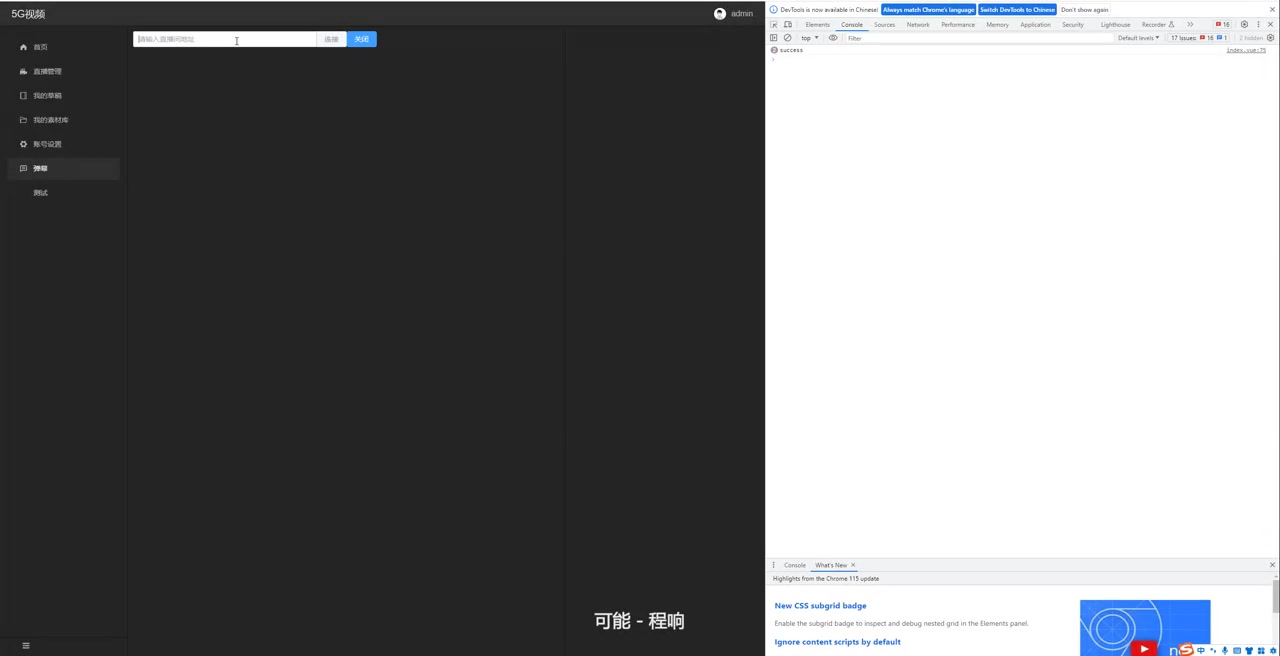Toggle the console sidebar panel icon
Viewport: 1280px width, 656px height.
click(x=774, y=38)
